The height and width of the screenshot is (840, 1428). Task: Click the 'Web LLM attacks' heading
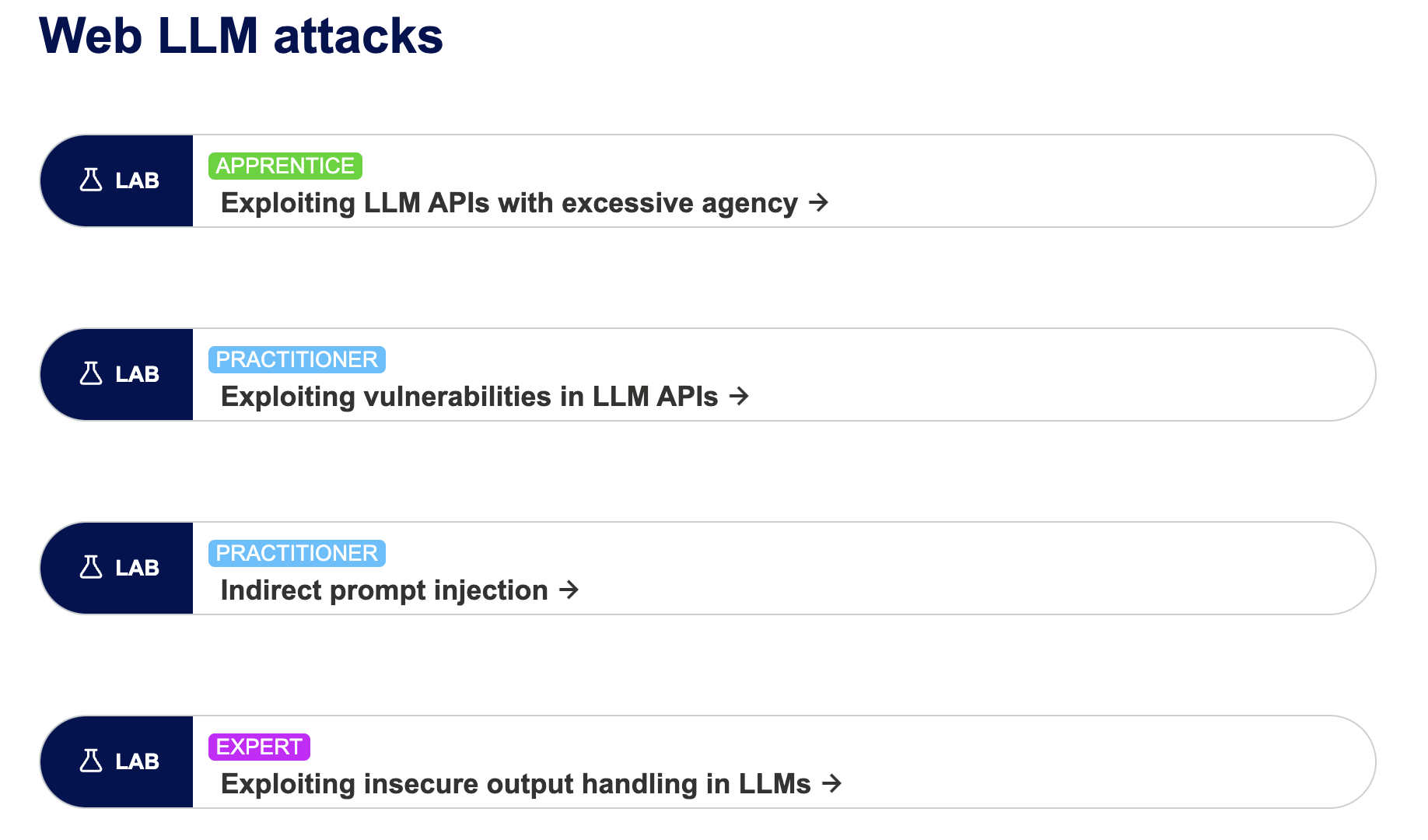coord(241,36)
